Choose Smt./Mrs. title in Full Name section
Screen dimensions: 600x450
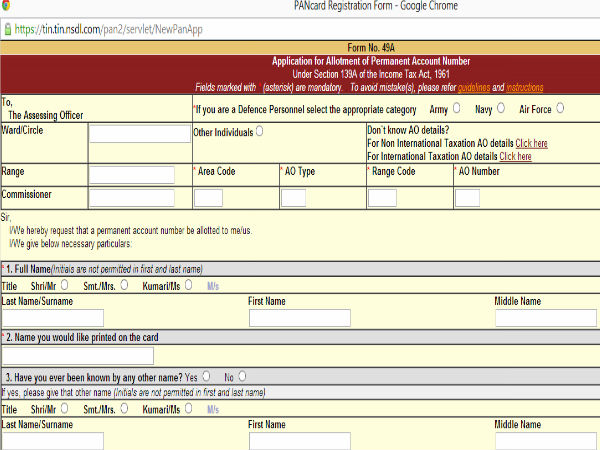(123, 284)
